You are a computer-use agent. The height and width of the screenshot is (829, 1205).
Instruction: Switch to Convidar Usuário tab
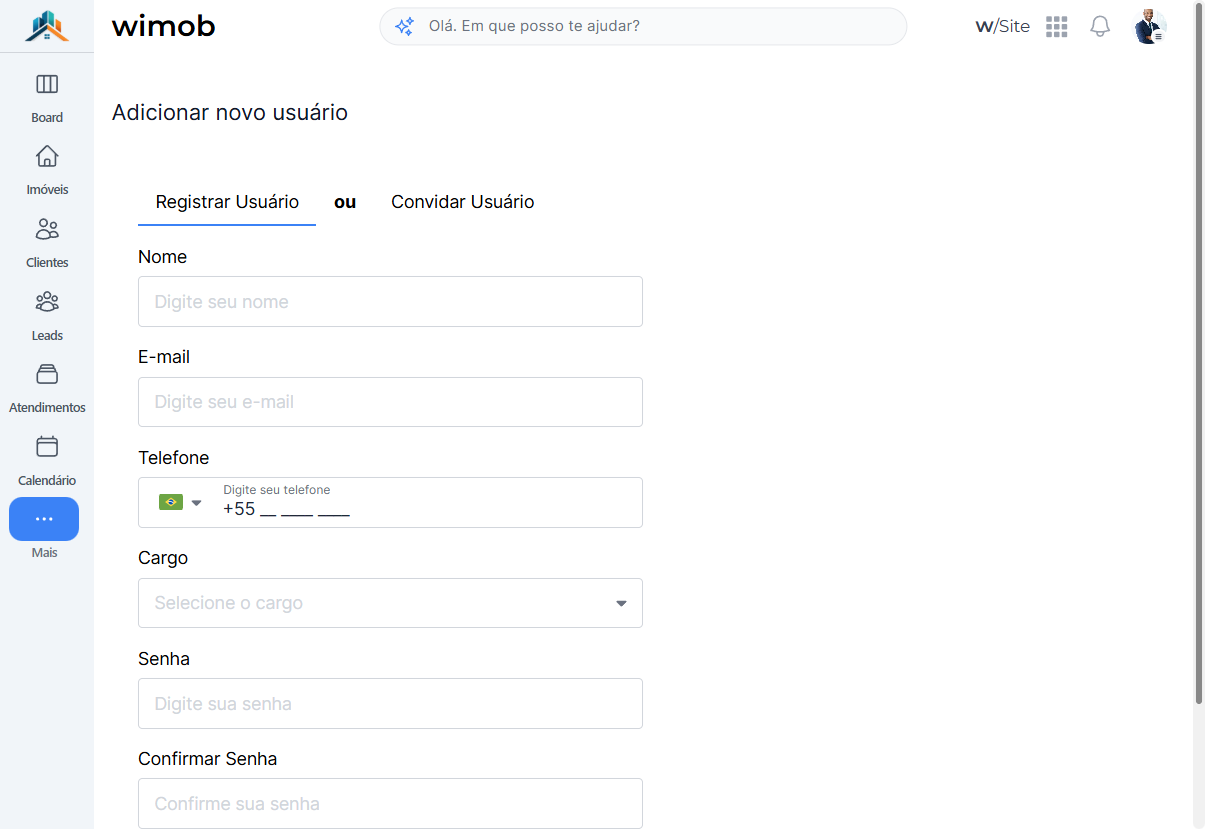(462, 202)
